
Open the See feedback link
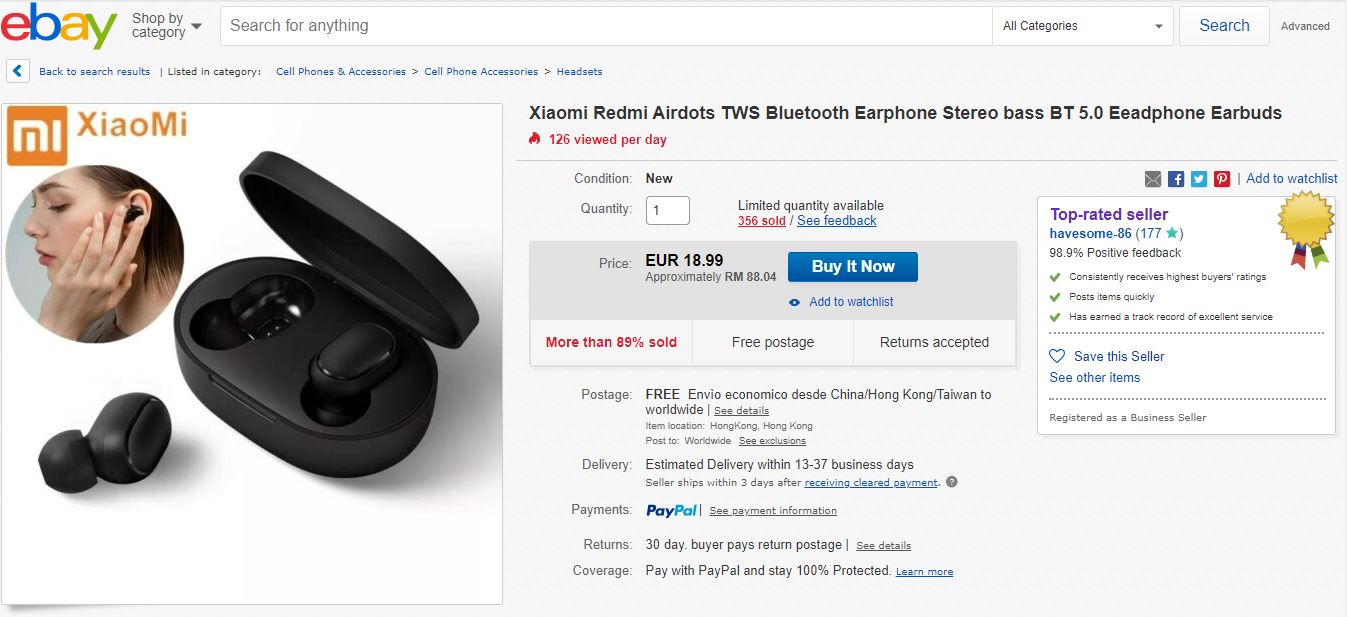click(836, 221)
